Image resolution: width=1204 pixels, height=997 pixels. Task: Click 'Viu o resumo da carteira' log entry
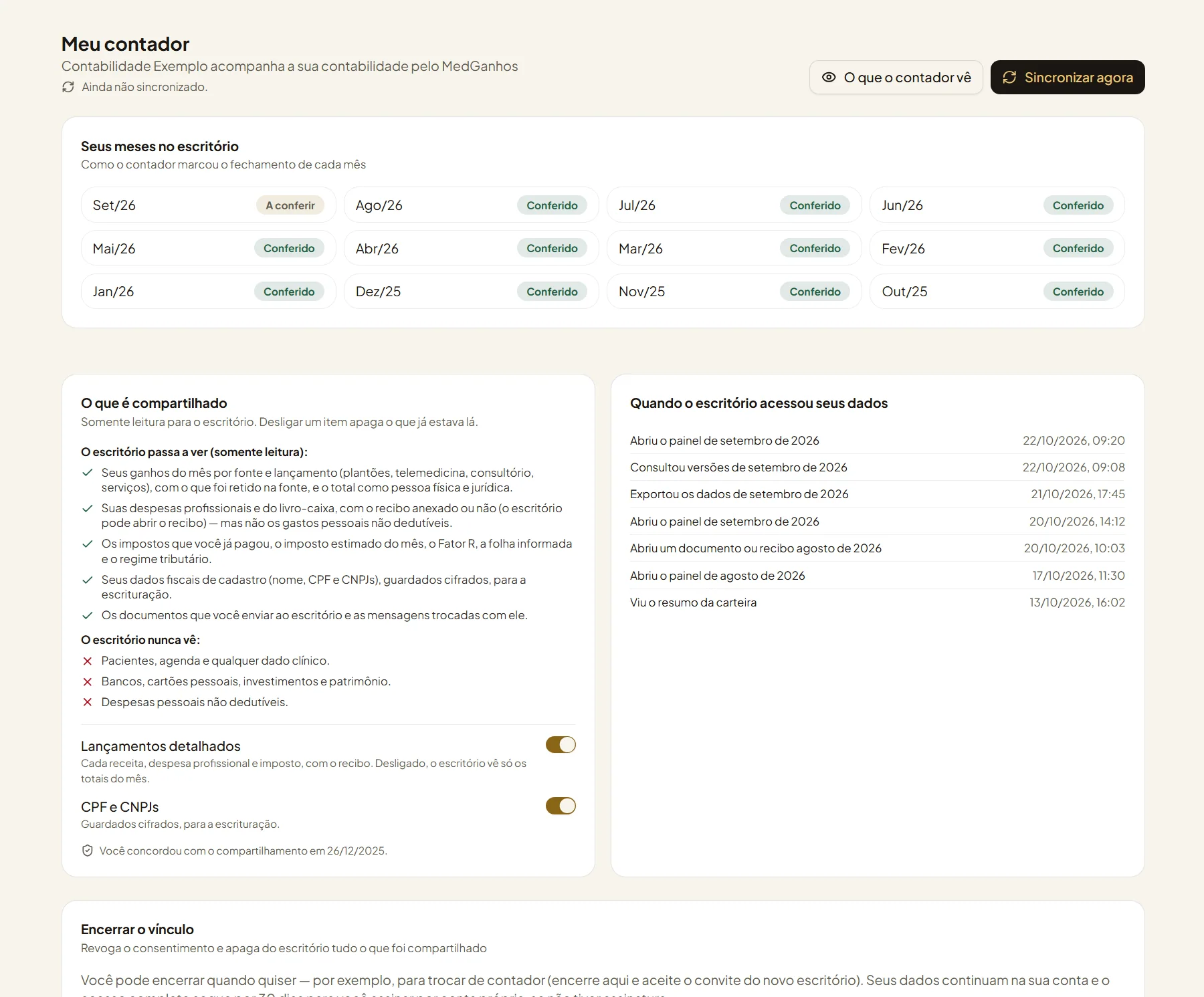[878, 602]
